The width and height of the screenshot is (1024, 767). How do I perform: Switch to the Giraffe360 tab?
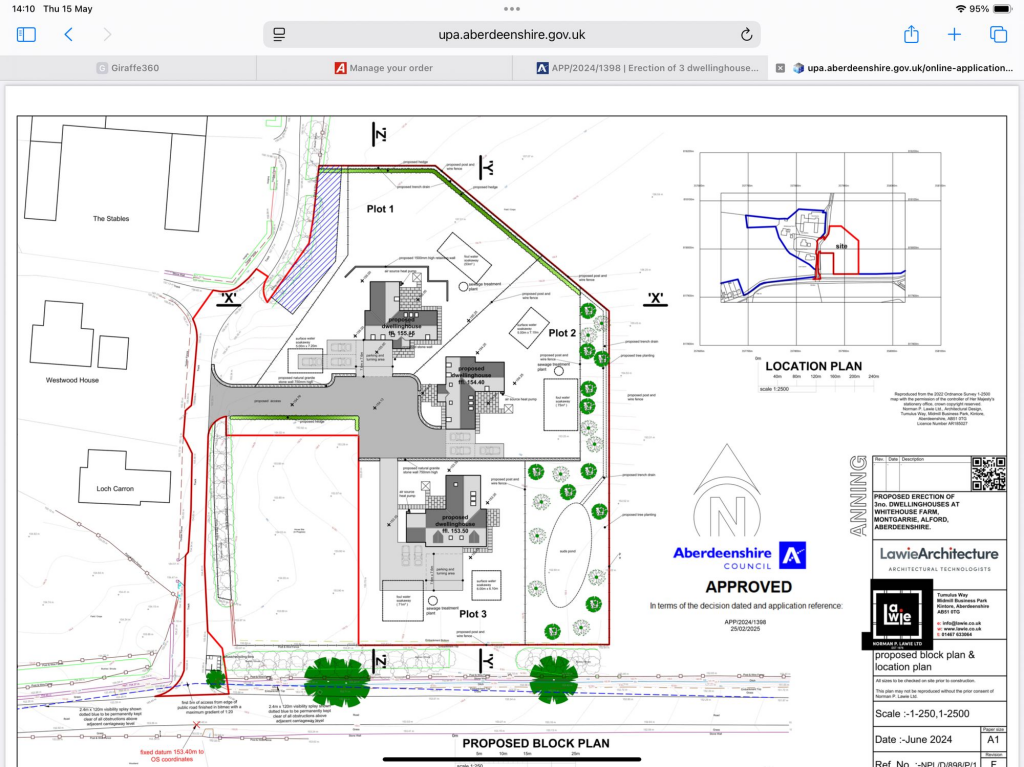(128, 68)
